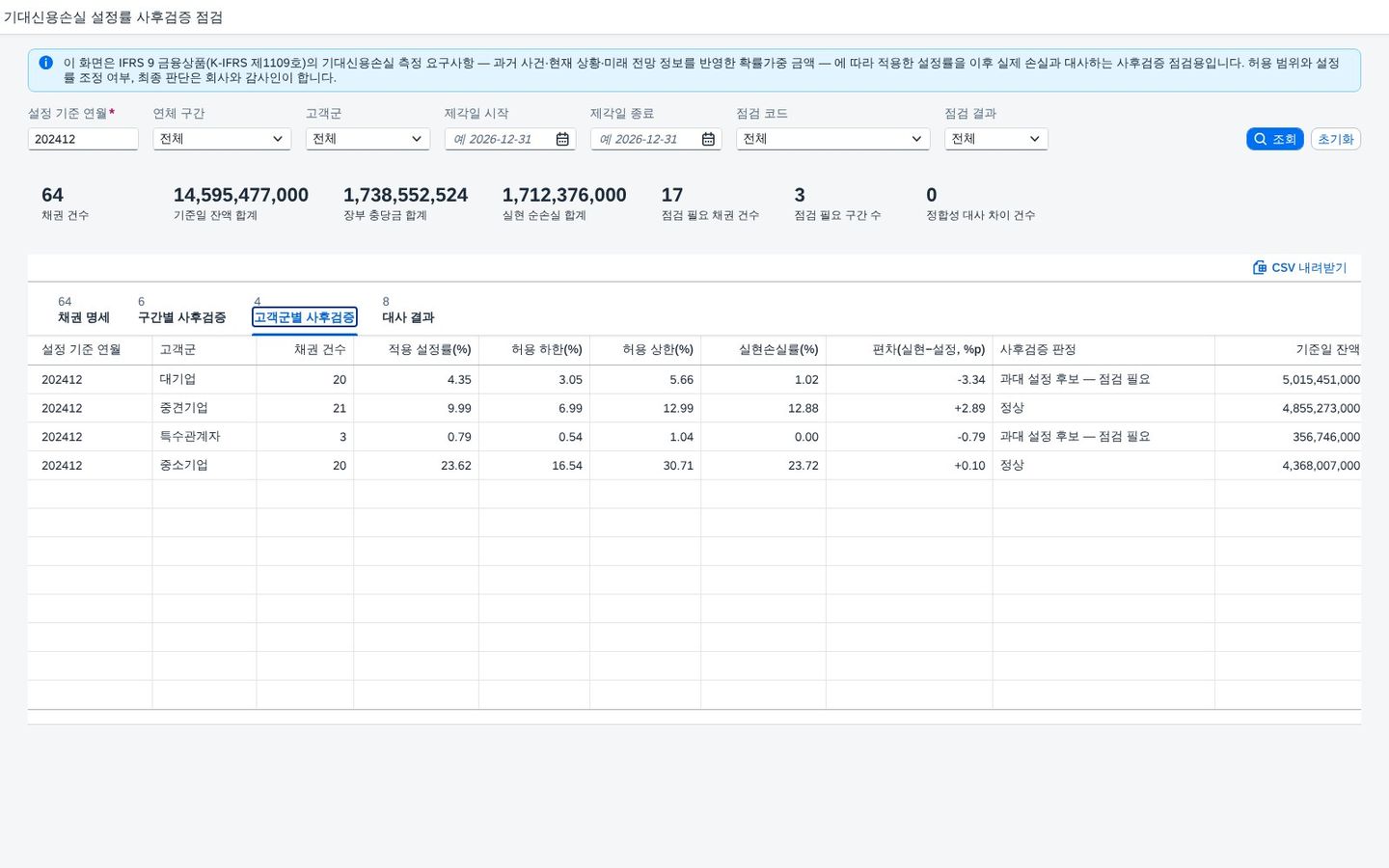
Task: Click the info icon in the notice banner
Action: tap(45, 63)
